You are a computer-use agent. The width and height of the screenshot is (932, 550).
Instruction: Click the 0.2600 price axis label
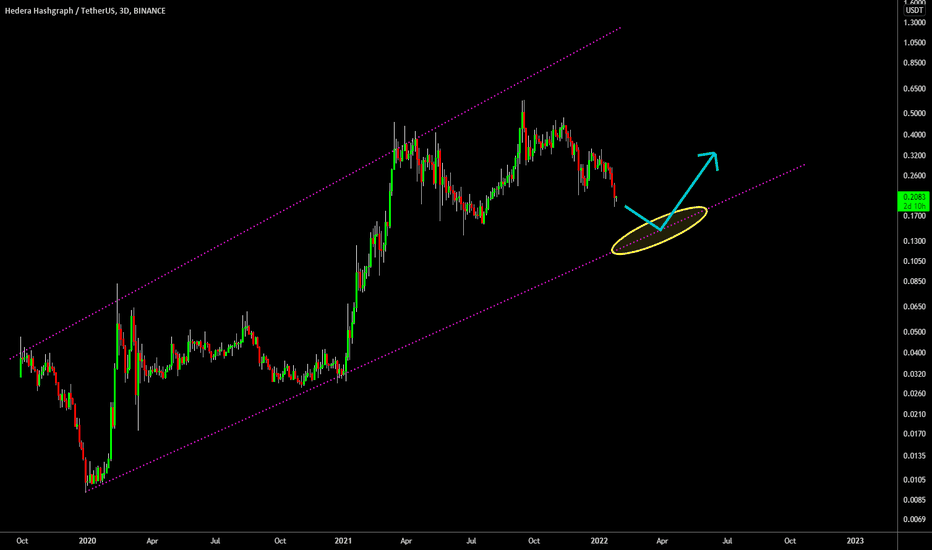click(x=914, y=176)
